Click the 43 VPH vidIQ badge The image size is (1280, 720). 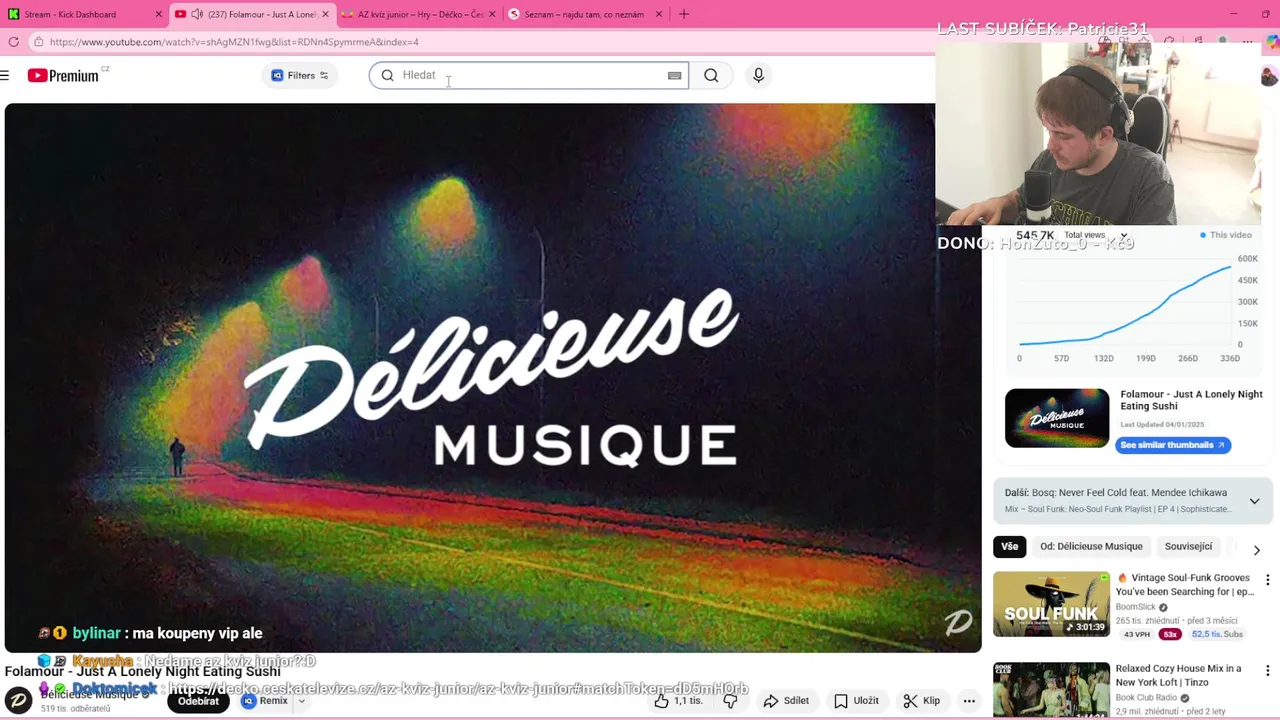(1136, 634)
